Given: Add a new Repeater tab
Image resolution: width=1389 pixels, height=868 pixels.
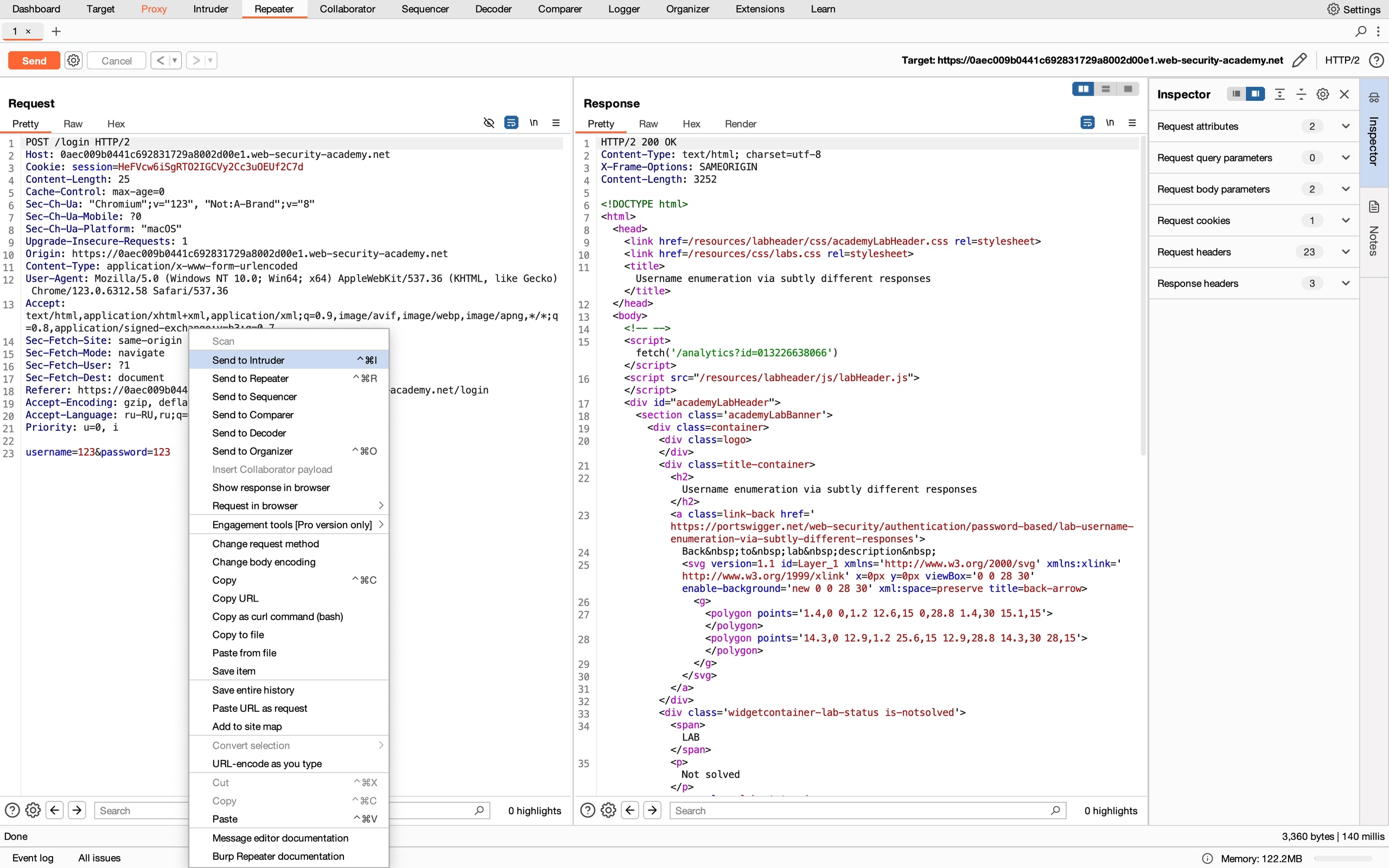Looking at the screenshot, I should 56,31.
